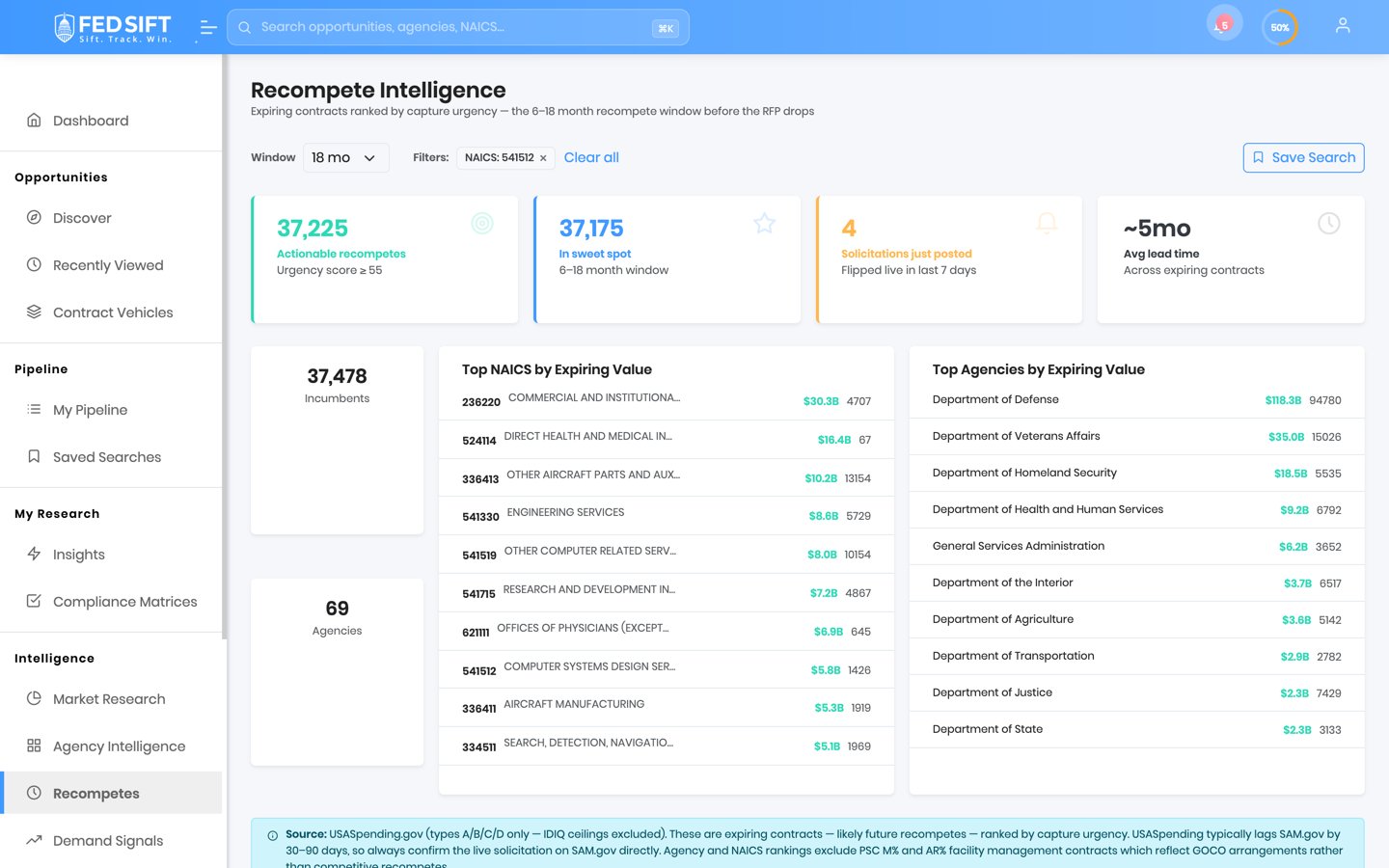Open the user profile icon

1342,26
